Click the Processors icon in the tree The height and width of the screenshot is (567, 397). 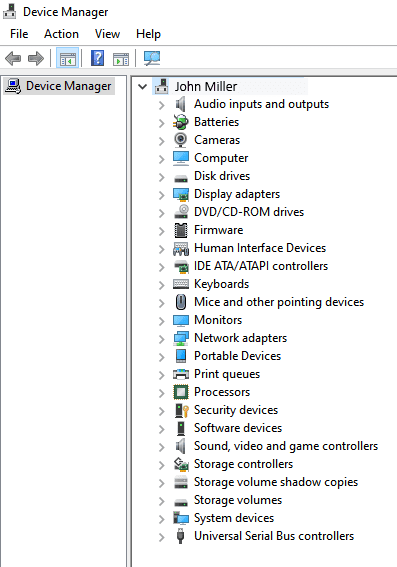click(x=181, y=392)
